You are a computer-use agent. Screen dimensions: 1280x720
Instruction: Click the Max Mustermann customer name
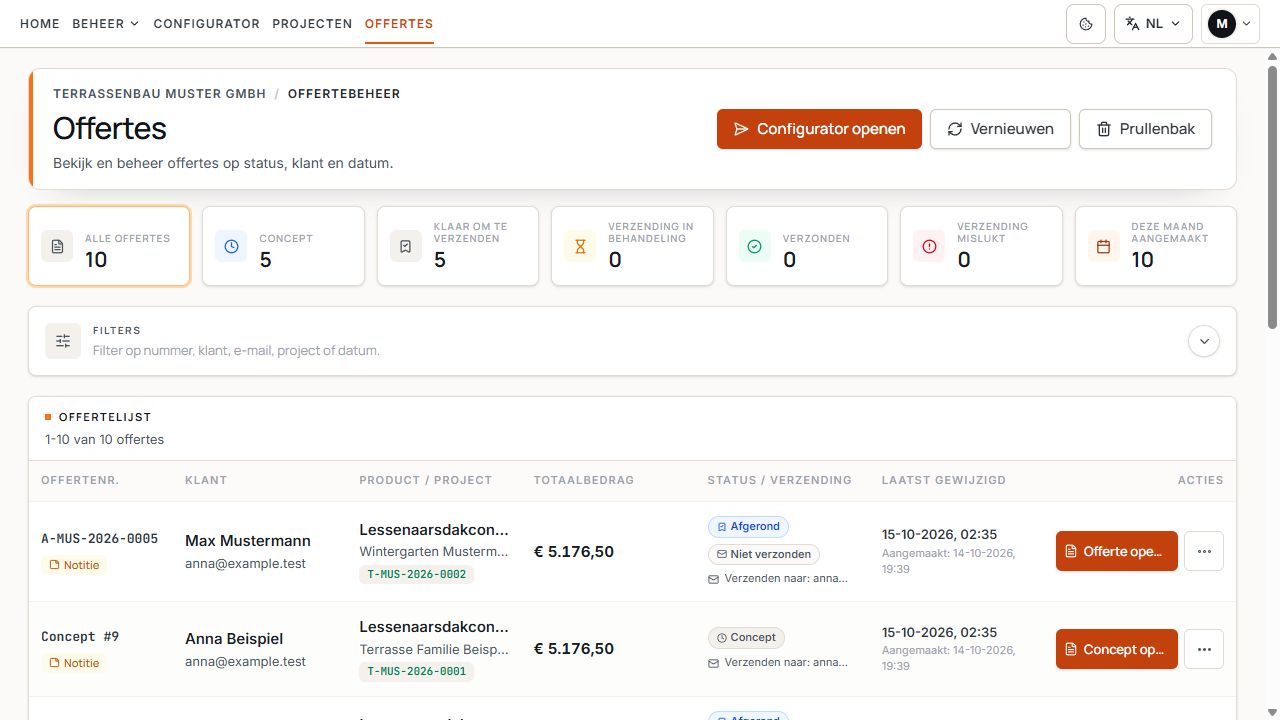[x=248, y=541]
